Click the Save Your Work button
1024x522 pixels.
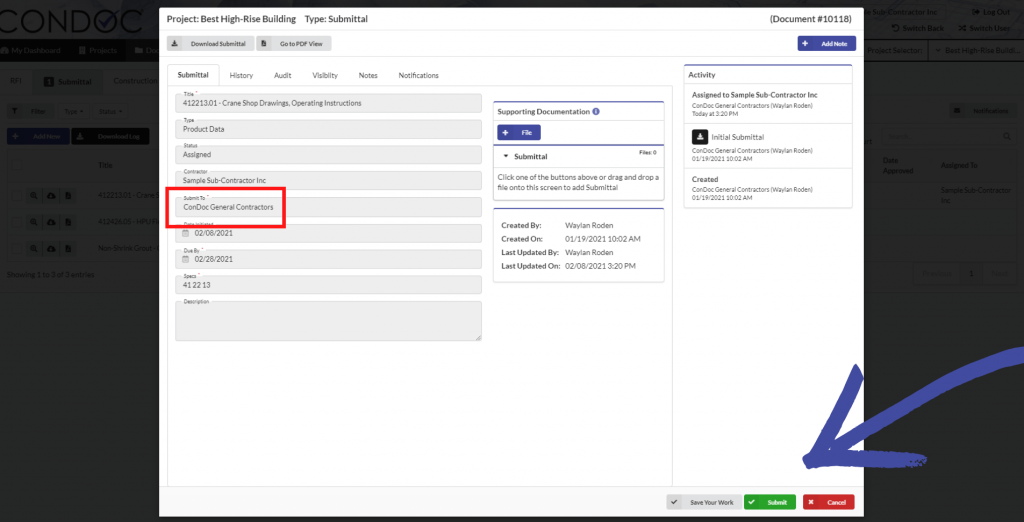pyautogui.click(x=704, y=502)
